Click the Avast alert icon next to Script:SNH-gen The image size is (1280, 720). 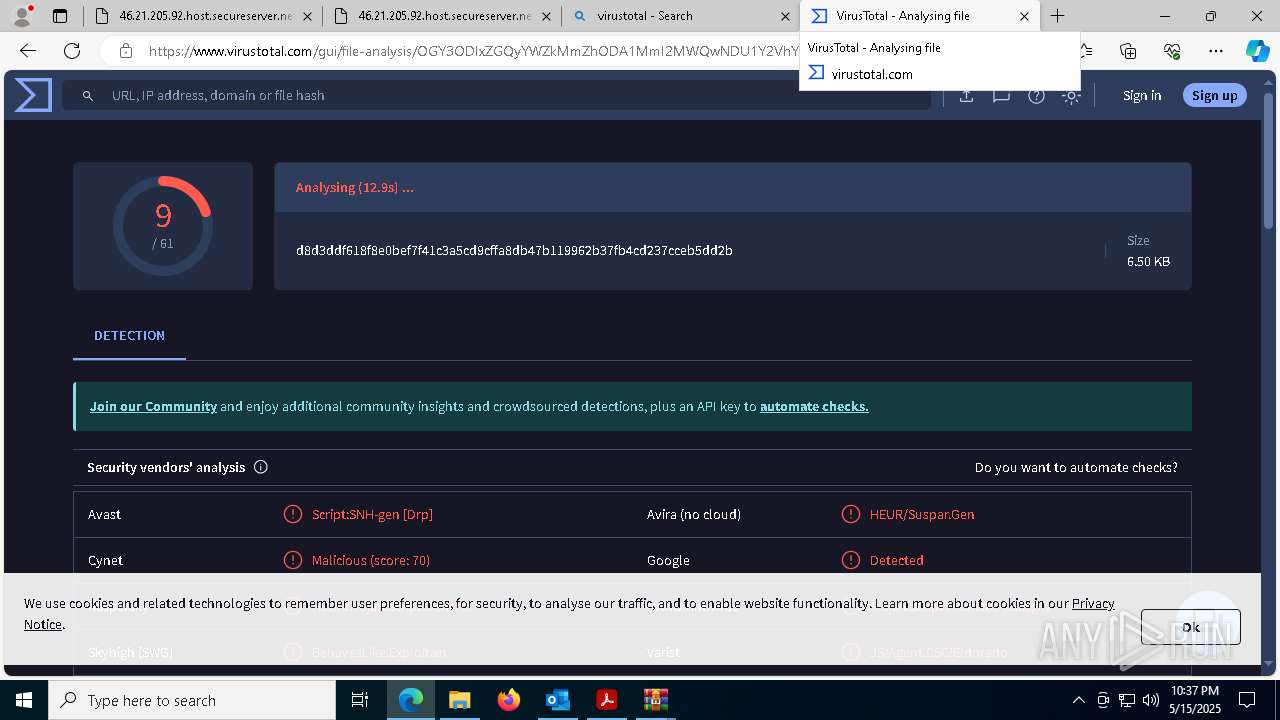coord(293,514)
